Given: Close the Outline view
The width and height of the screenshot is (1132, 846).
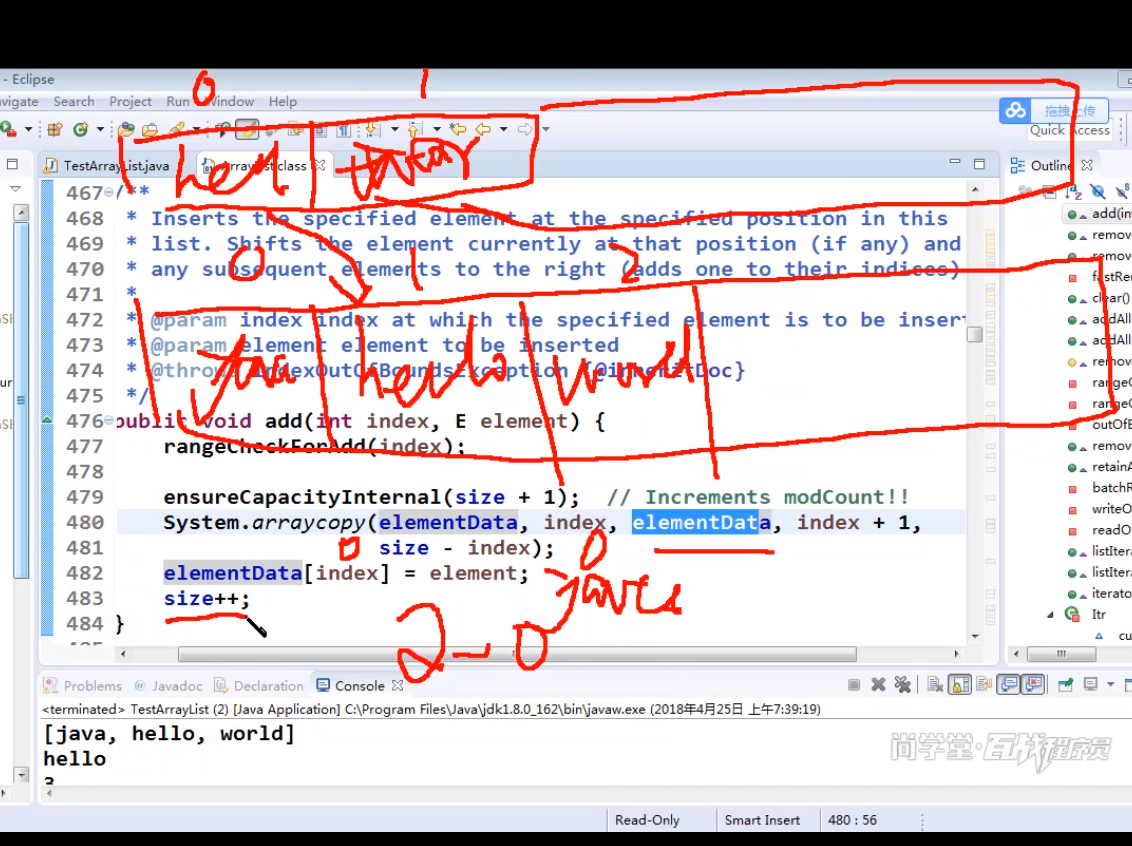Looking at the screenshot, I should (1087, 165).
